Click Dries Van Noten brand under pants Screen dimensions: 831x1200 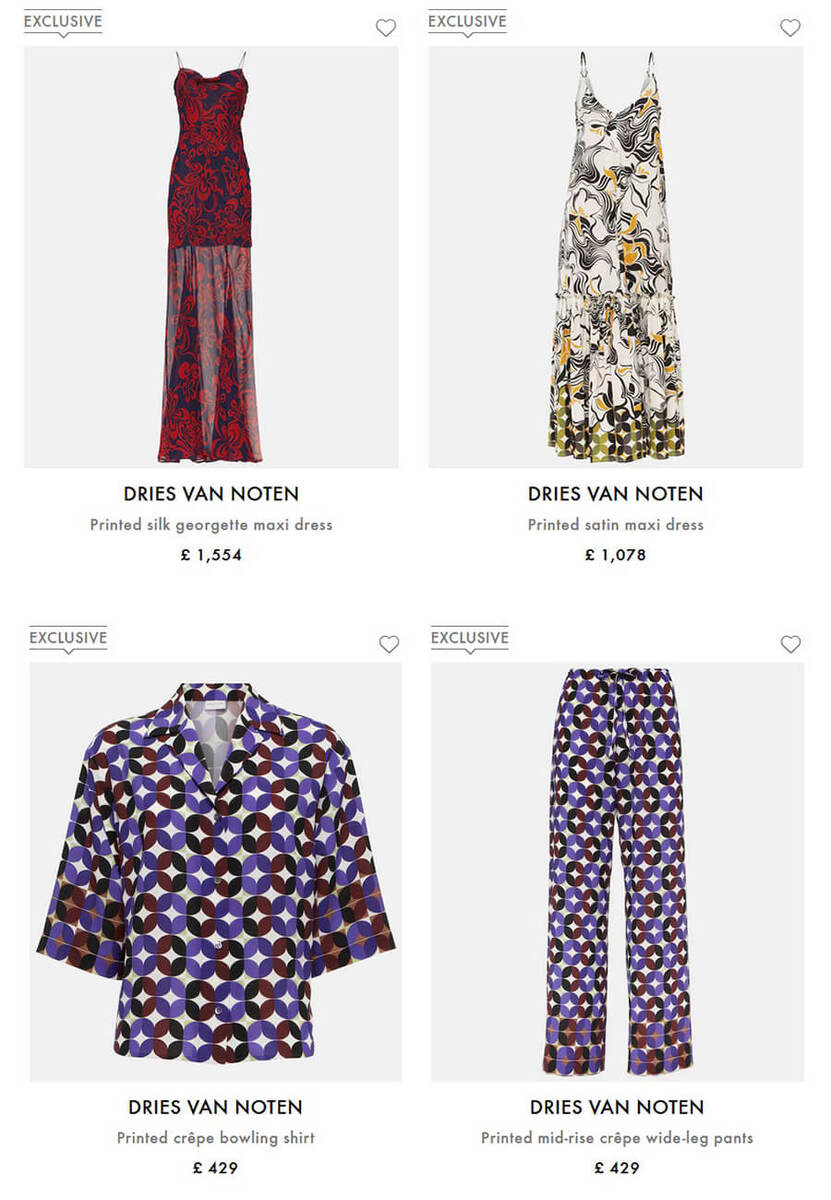617,1108
